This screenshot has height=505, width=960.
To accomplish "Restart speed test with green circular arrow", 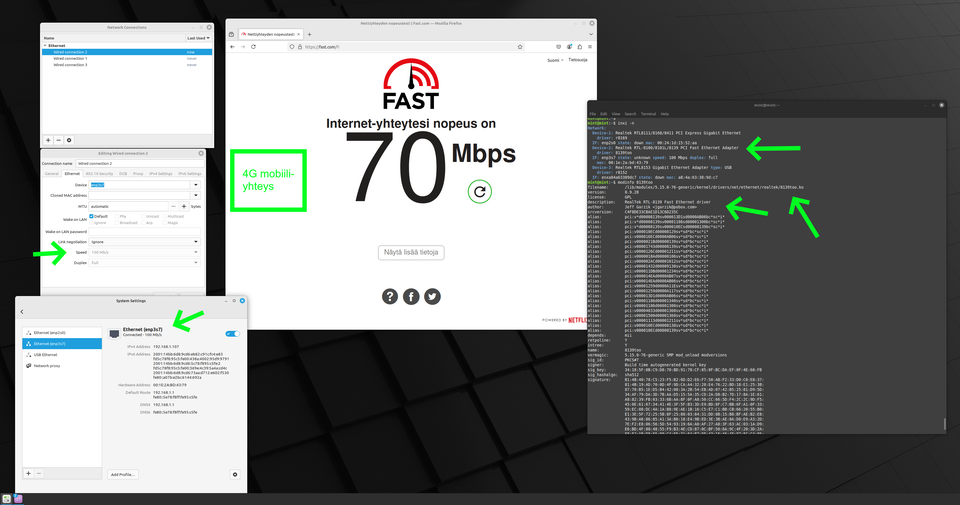I will 479,192.
